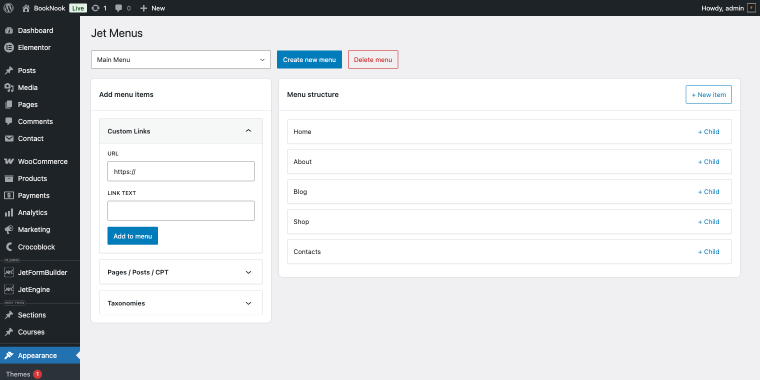This screenshot has height=380, width=760.
Task: Select the Shop menu structure row
Action: (x=509, y=222)
